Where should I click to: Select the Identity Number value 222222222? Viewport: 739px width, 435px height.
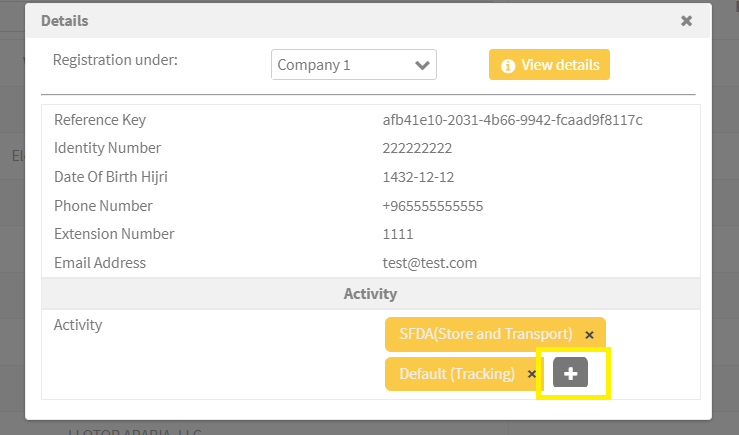tap(417, 148)
